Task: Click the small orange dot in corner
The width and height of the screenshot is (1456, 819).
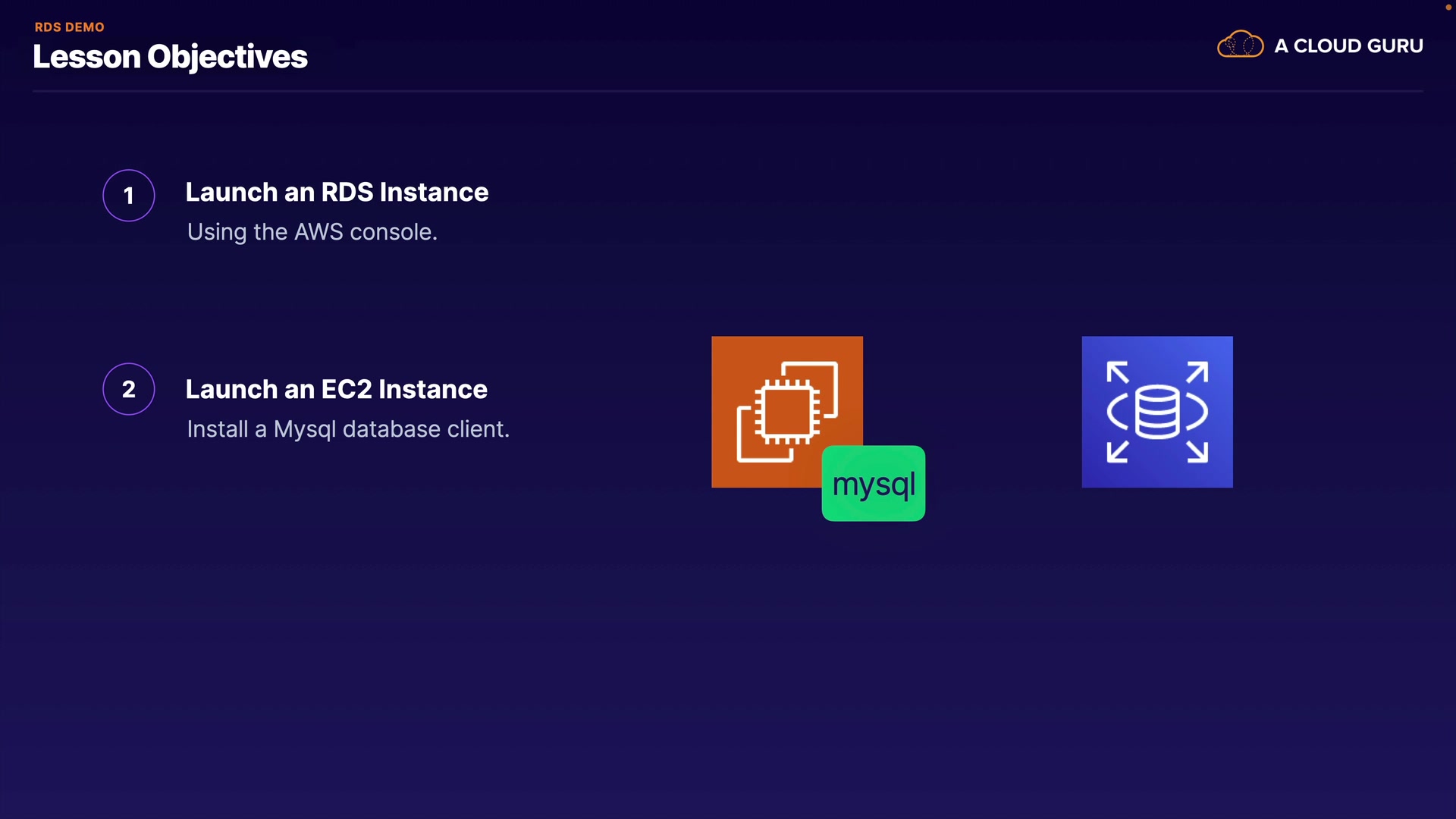Action: (x=1448, y=7)
